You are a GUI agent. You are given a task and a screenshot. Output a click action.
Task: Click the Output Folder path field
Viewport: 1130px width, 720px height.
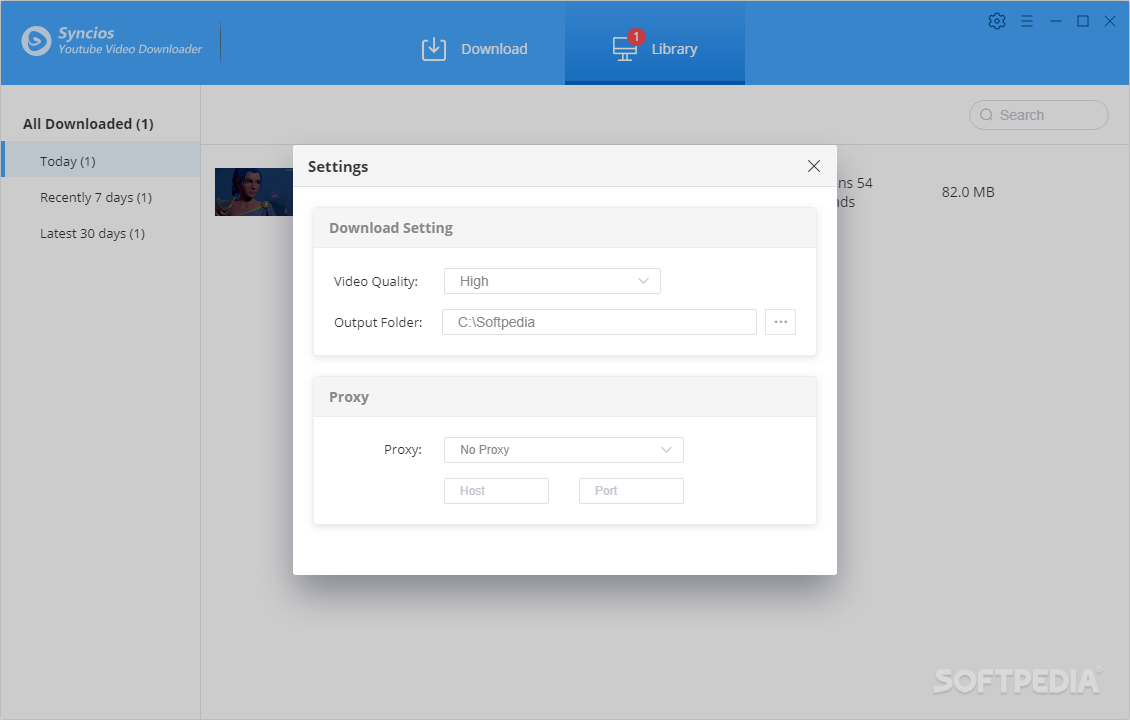(x=599, y=322)
